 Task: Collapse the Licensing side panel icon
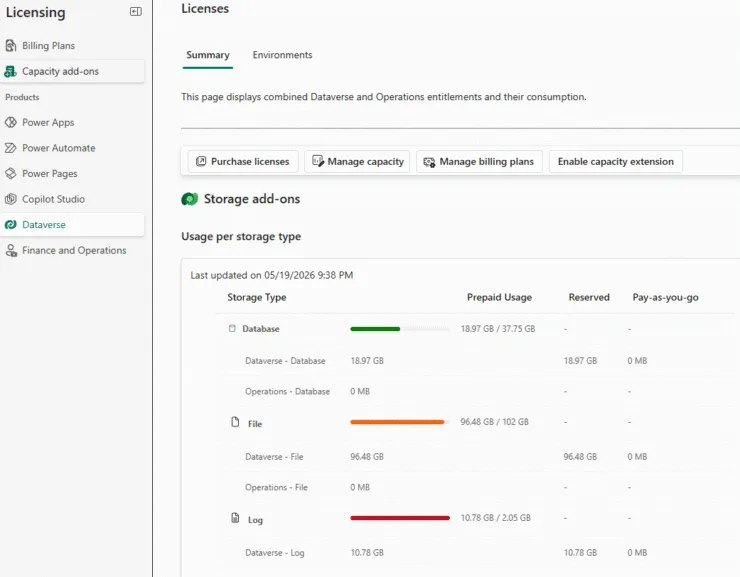135,11
